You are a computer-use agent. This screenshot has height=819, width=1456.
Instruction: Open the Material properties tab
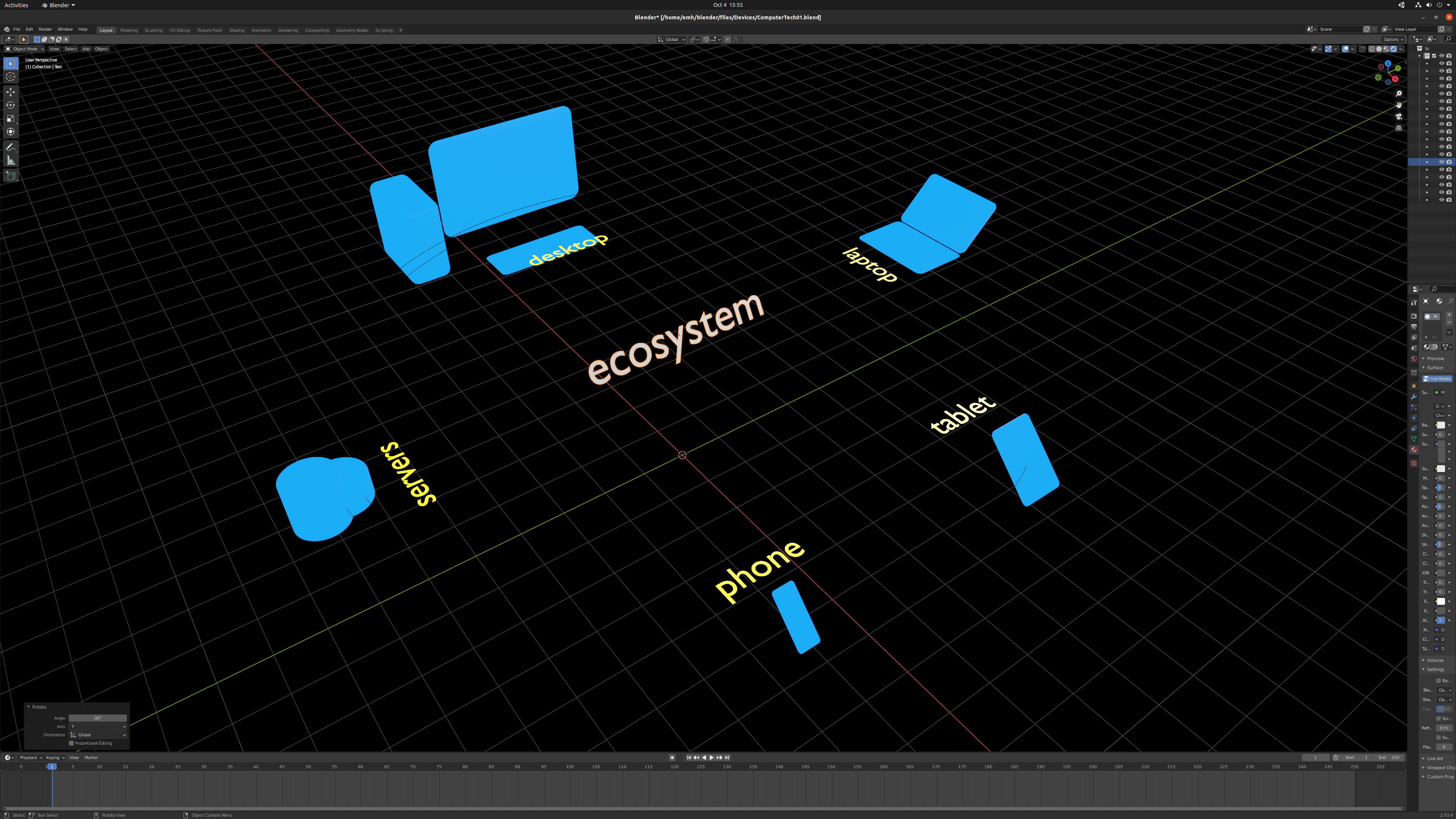1414,450
